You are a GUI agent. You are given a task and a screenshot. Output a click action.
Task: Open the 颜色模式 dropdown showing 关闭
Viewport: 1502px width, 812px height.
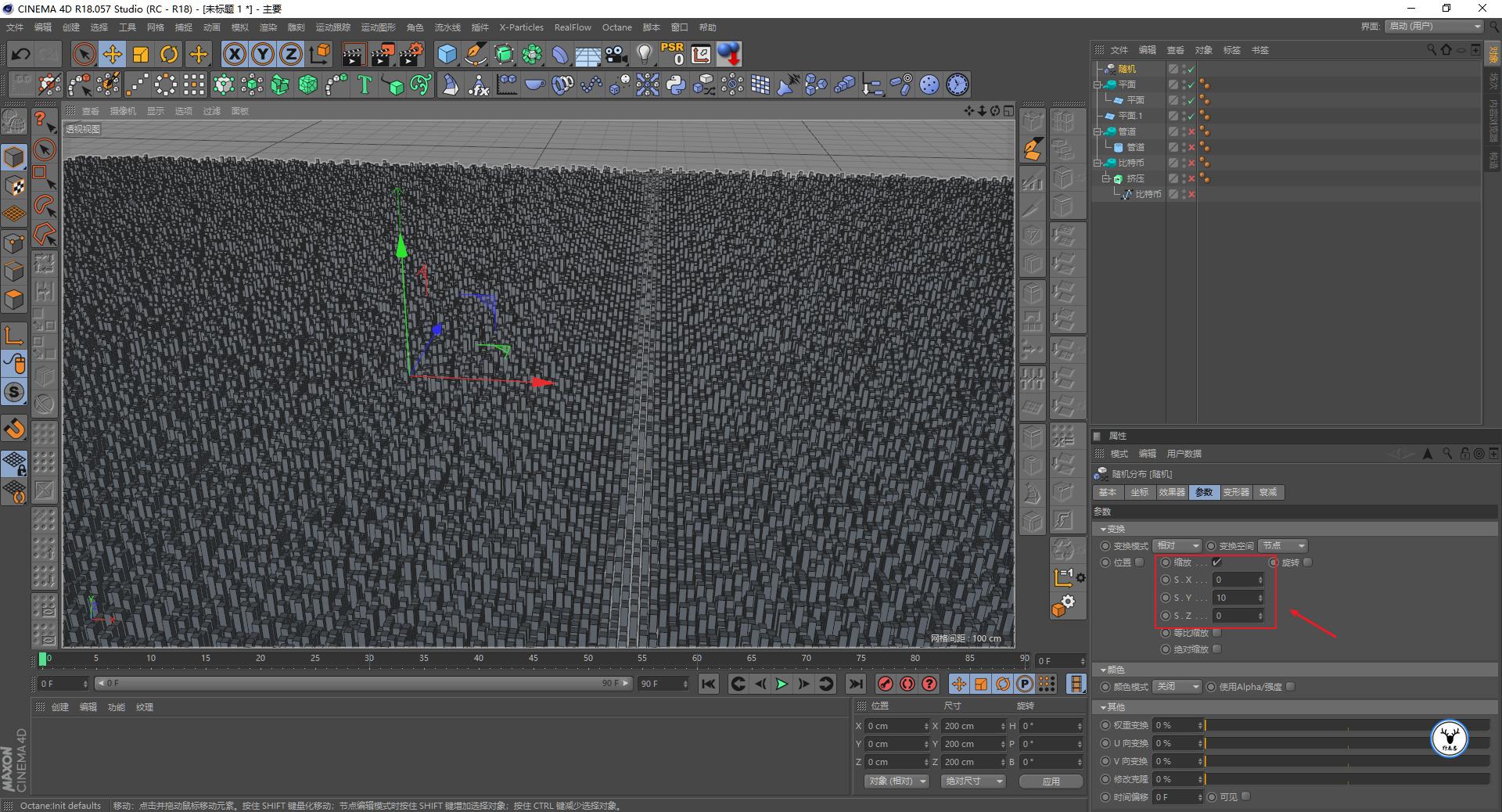[1177, 687]
